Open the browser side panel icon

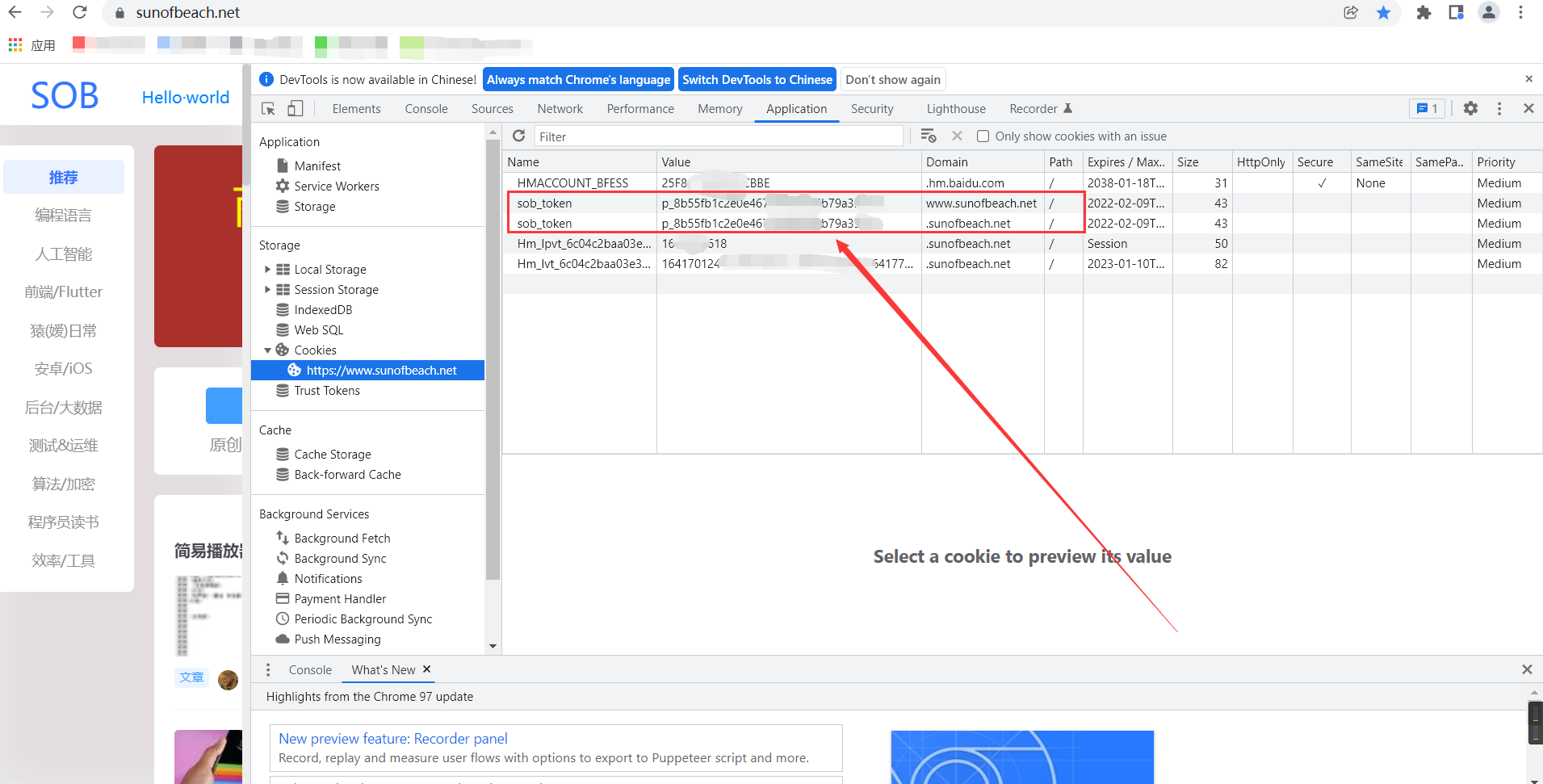coord(1456,12)
